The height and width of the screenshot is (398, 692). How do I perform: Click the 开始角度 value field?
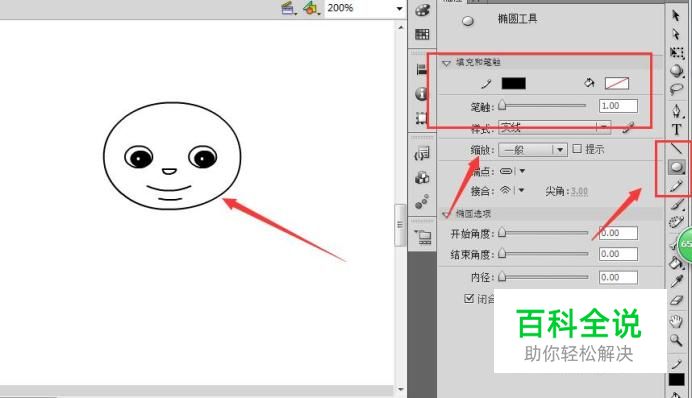[x=618, y=233]
